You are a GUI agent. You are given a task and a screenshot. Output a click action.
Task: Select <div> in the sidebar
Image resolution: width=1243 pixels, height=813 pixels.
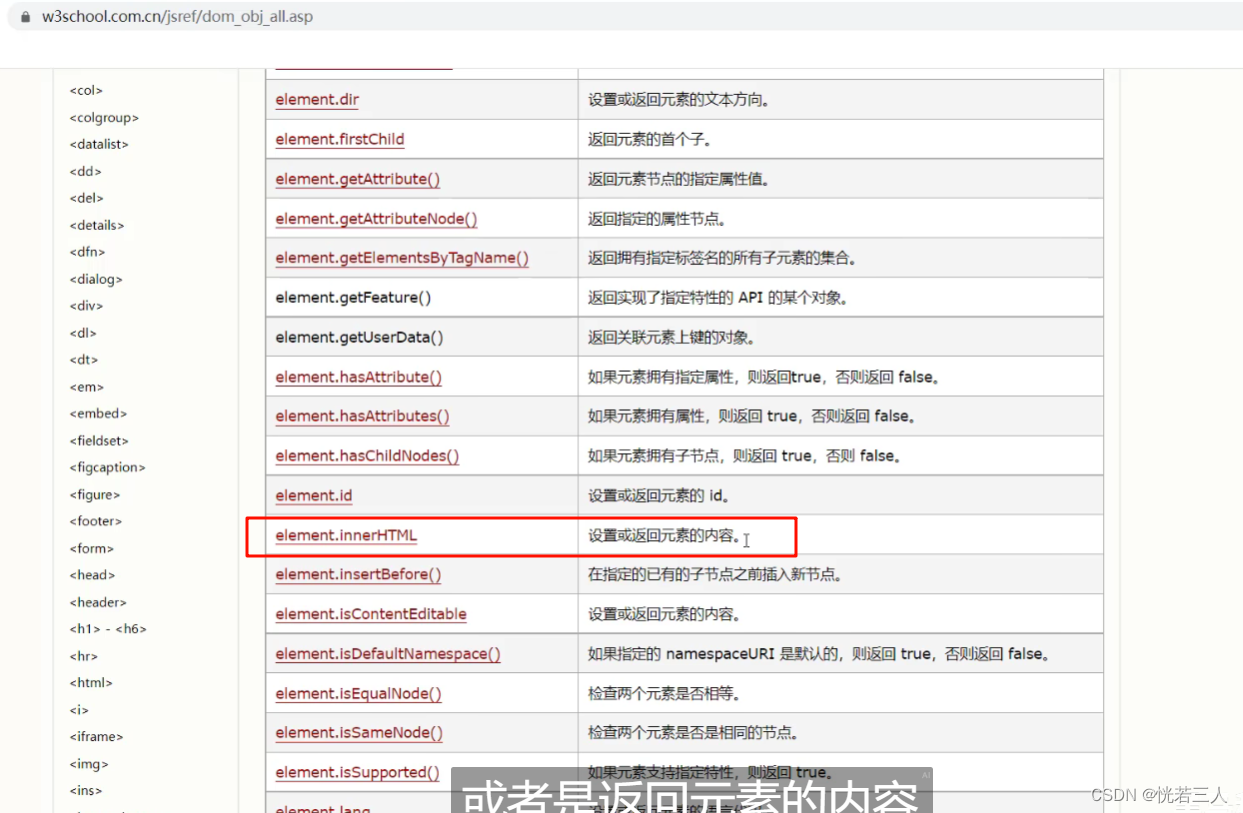(x=86, y=306)
